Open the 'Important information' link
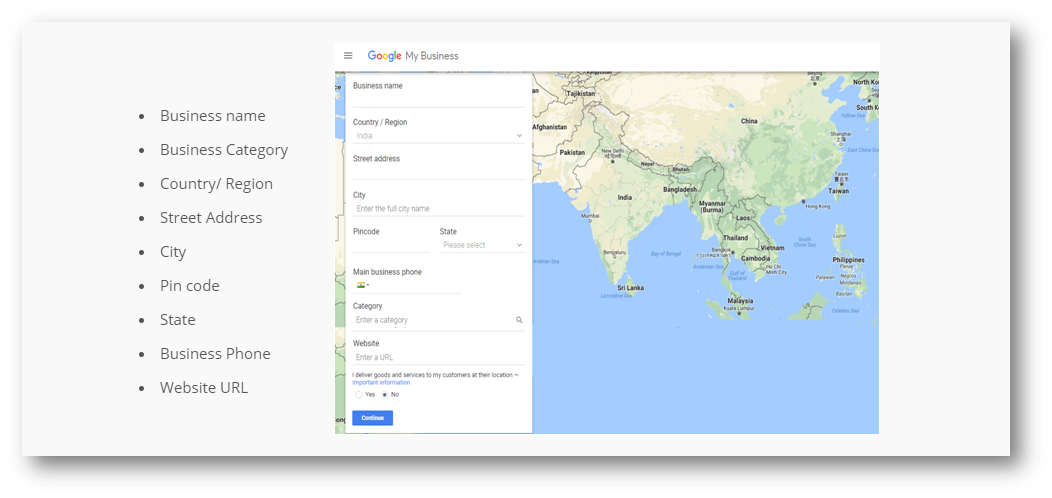Image resolution: width=1052 pixels, height=498 pixels. tap(381, 383)
